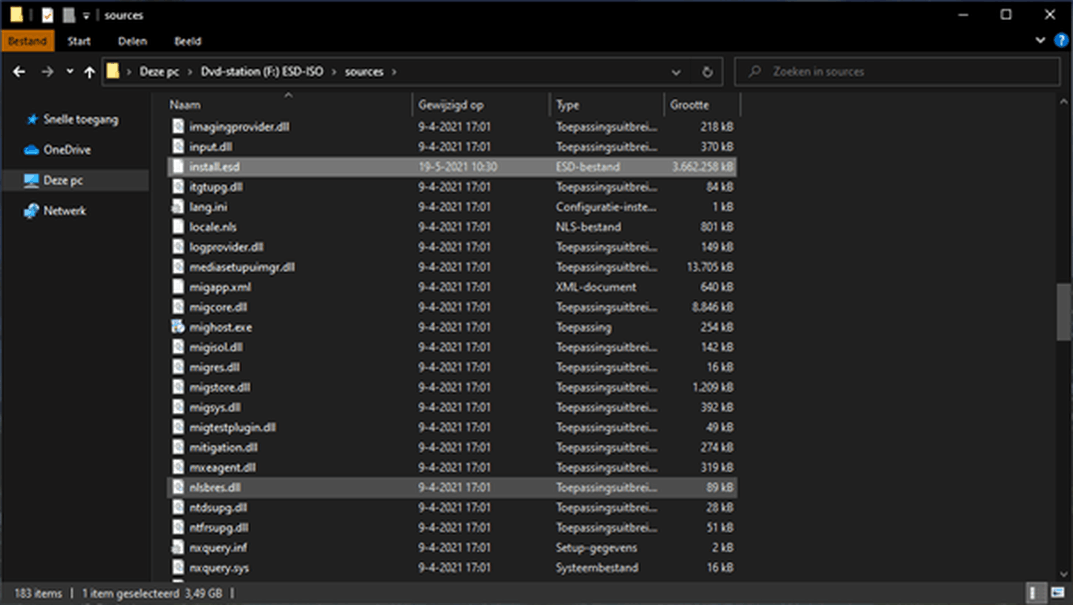Refresh the sources folder view
1073x605 pixels.
[707, 72]
